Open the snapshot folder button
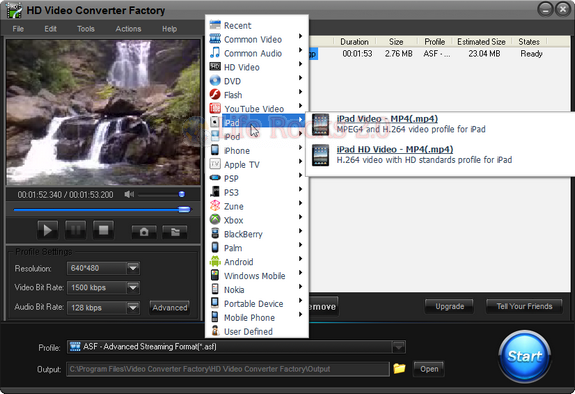The width and height of the screenshot is (575, 394). tap(175, 232)
